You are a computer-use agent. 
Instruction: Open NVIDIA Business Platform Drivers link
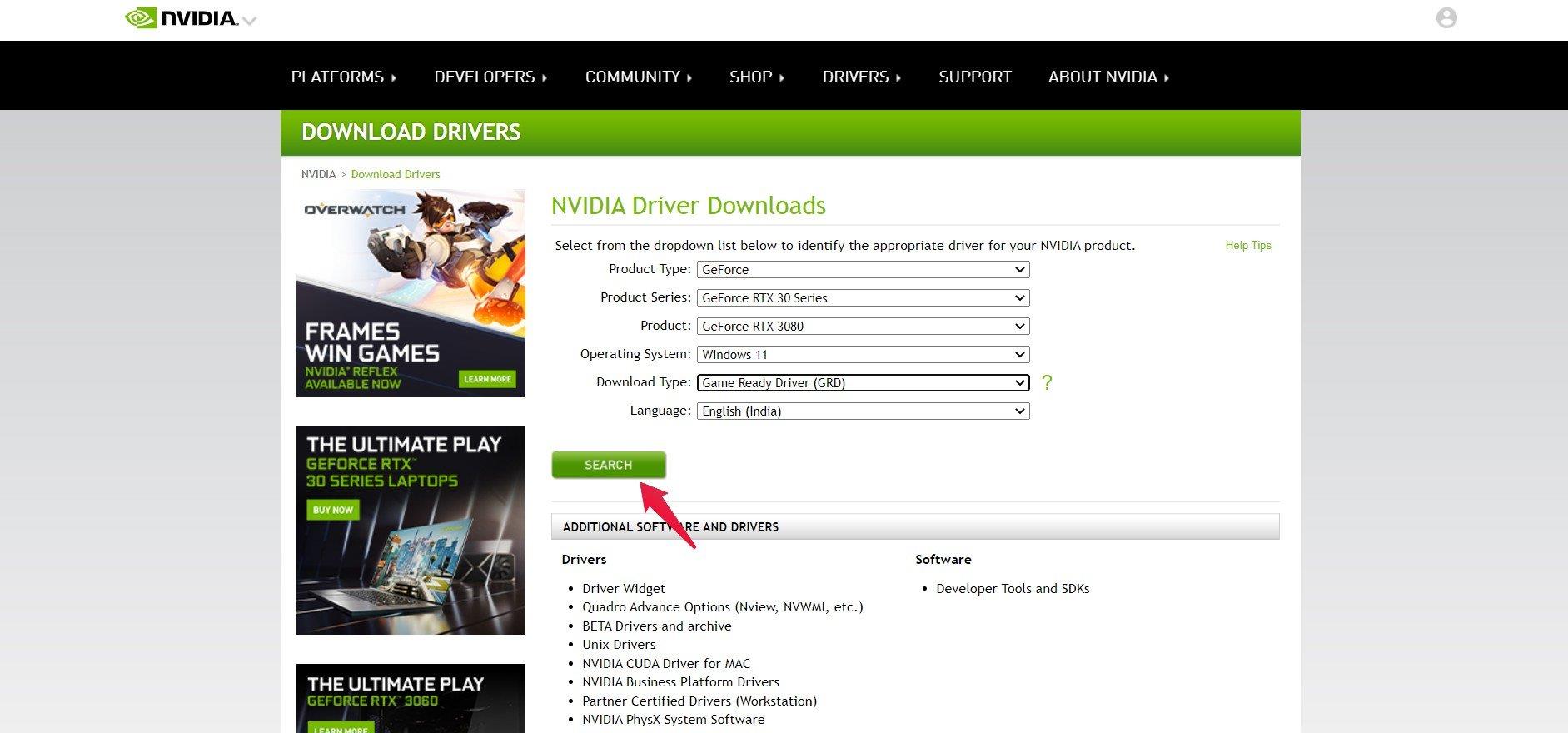[x=681, y=682]
